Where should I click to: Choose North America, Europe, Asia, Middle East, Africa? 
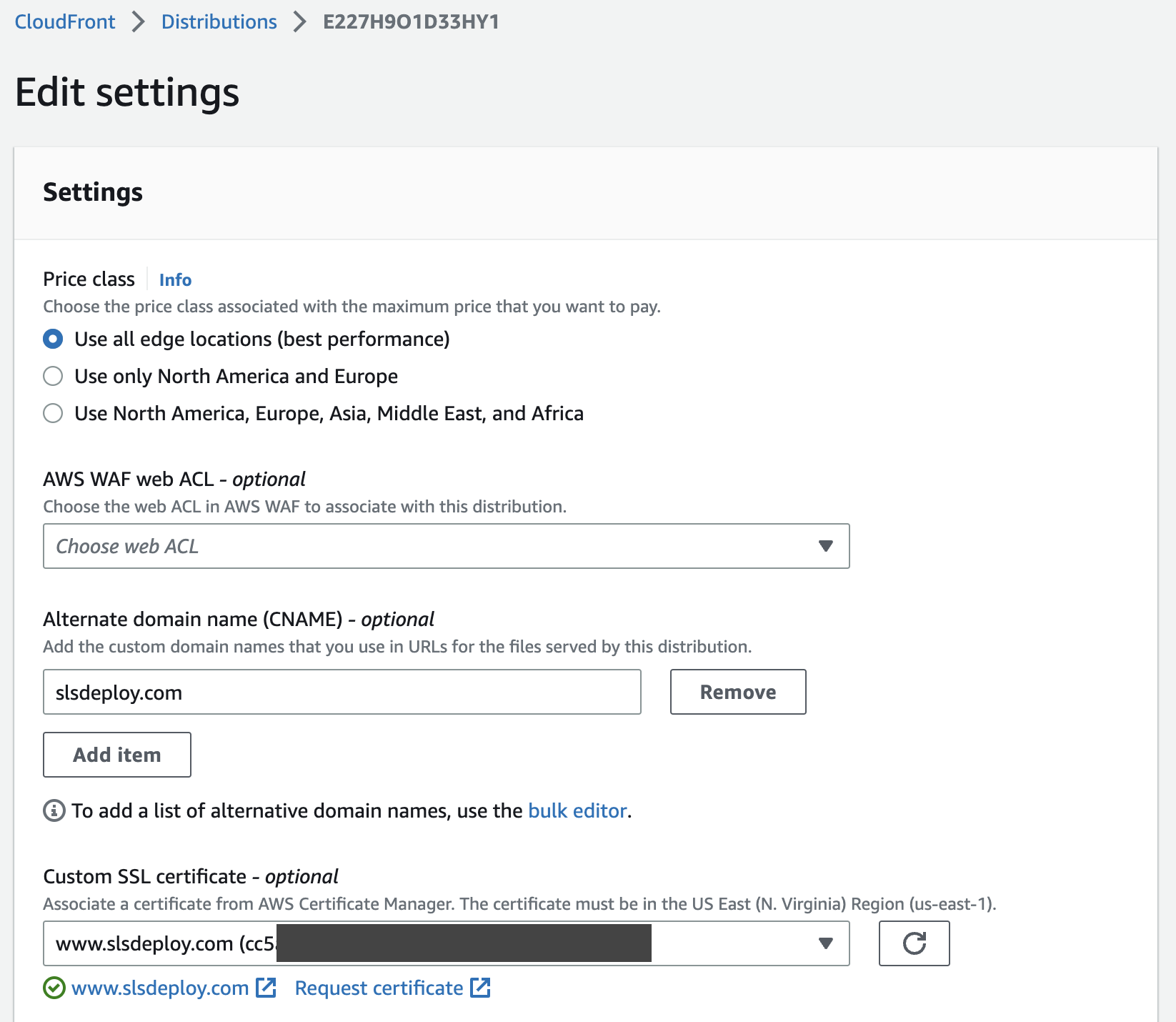[53, 413]
